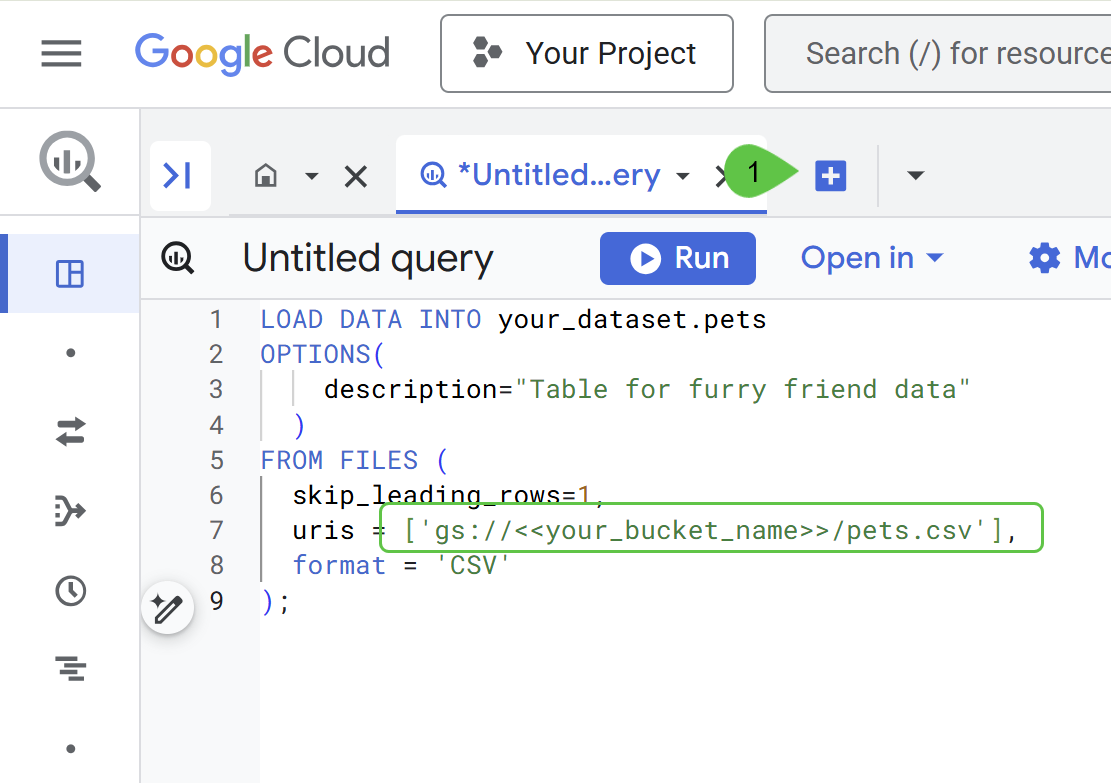Click the OPTIONS( keyword on line 2
The width and height of the screenshot is (1111, 783).
(x=322, y=354)
